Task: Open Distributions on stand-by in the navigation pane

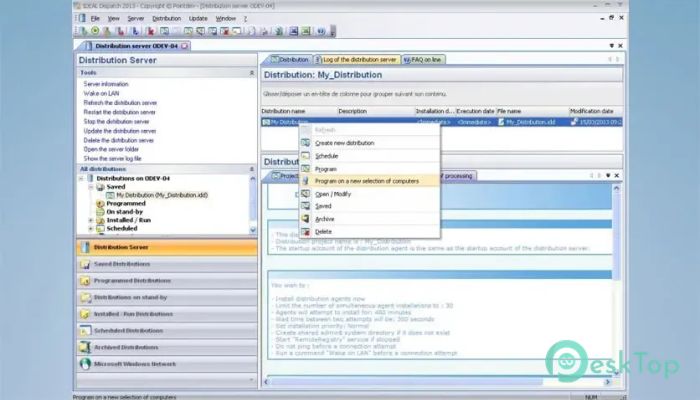Action: pyautogui.click(x=167, y=297)
